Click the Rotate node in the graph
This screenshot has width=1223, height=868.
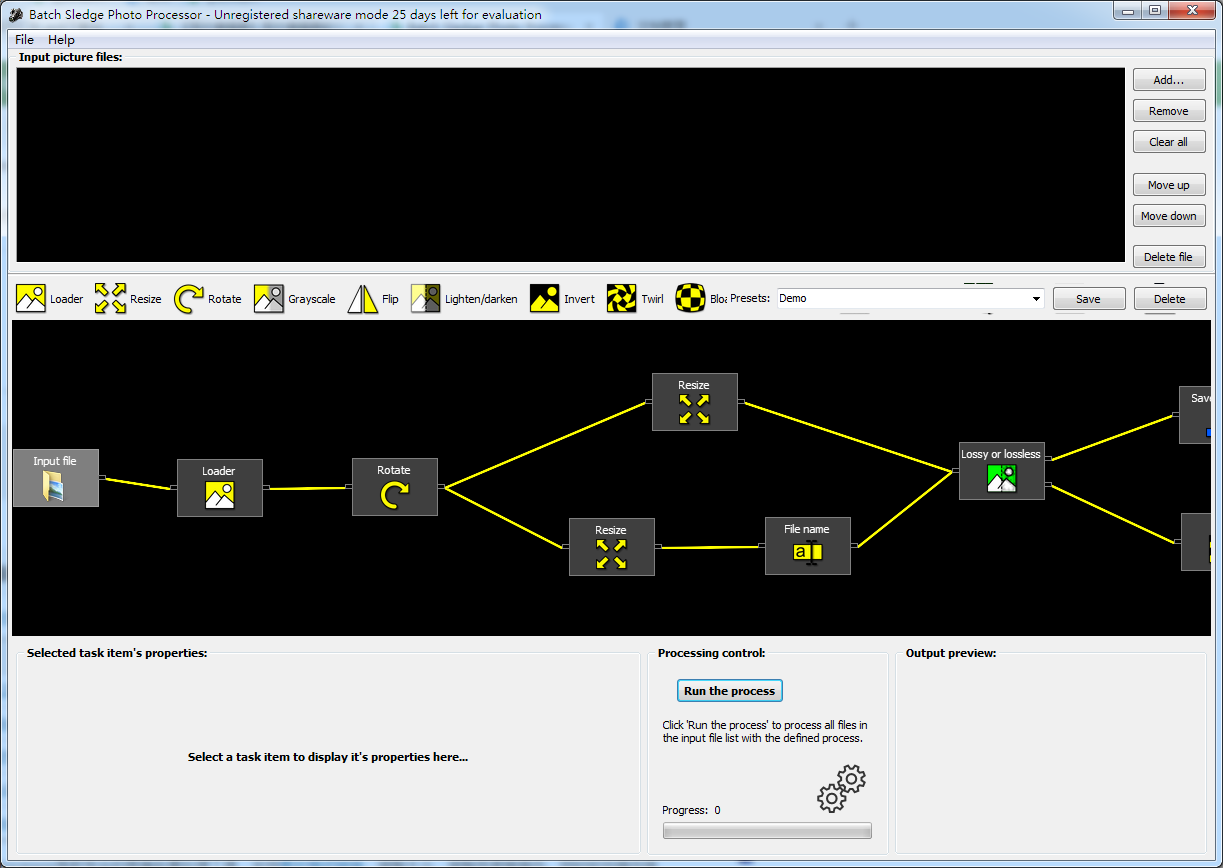(395, 487)
